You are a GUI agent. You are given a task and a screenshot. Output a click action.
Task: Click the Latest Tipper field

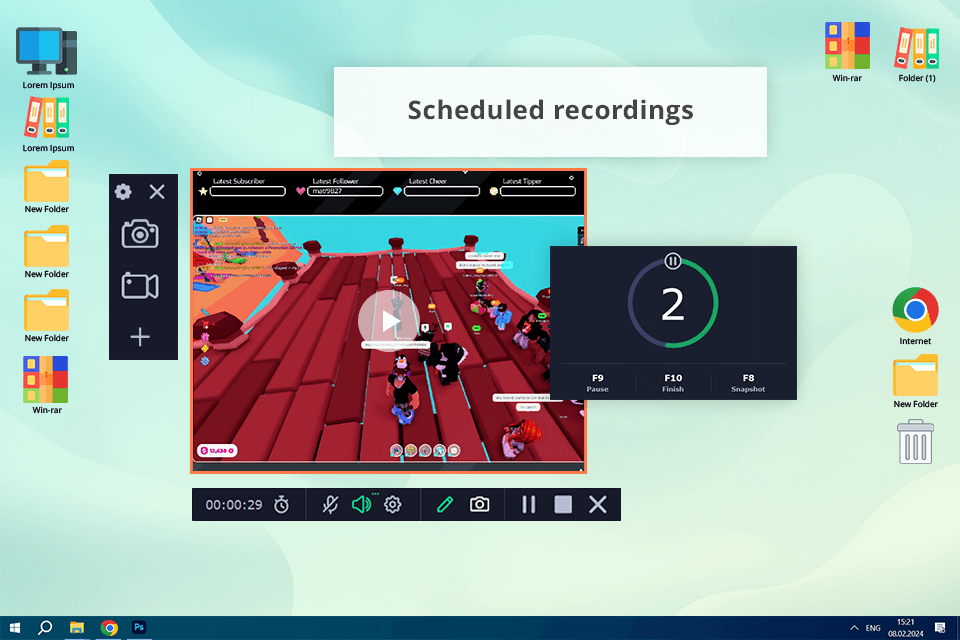pyautogui.click(x=538, y=191)
